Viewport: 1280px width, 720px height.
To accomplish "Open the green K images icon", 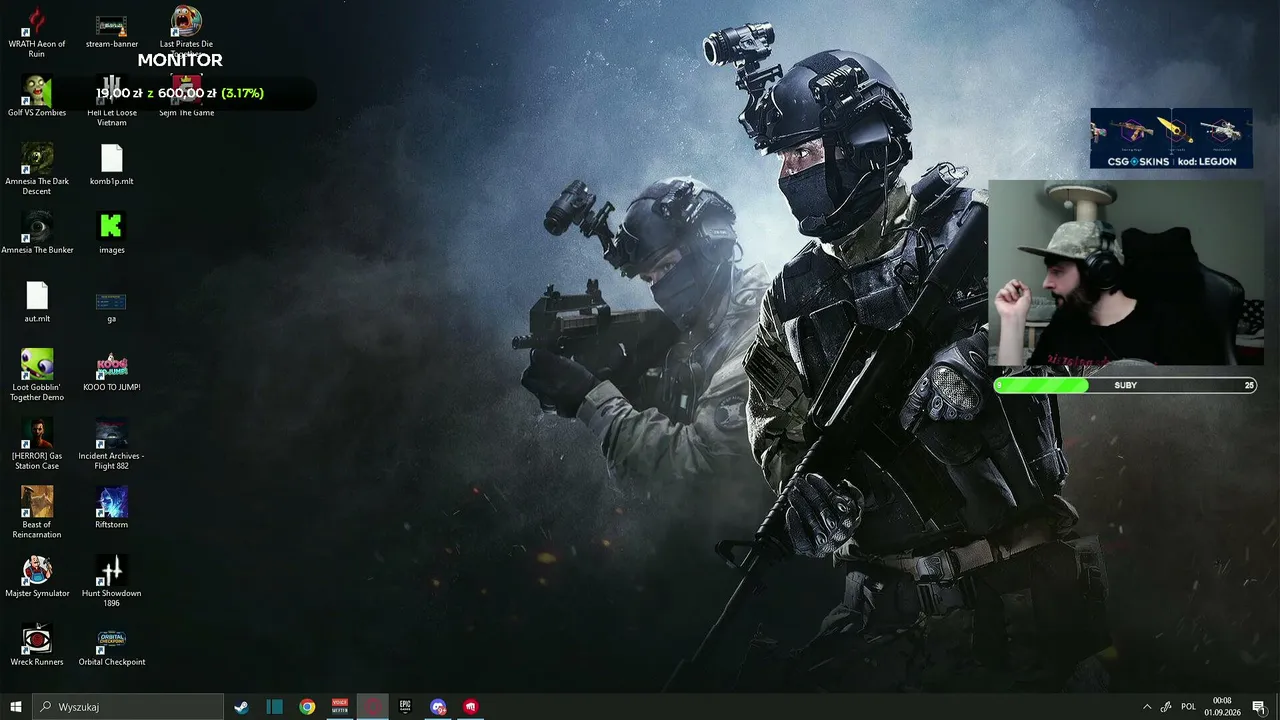I will [111, 233].
